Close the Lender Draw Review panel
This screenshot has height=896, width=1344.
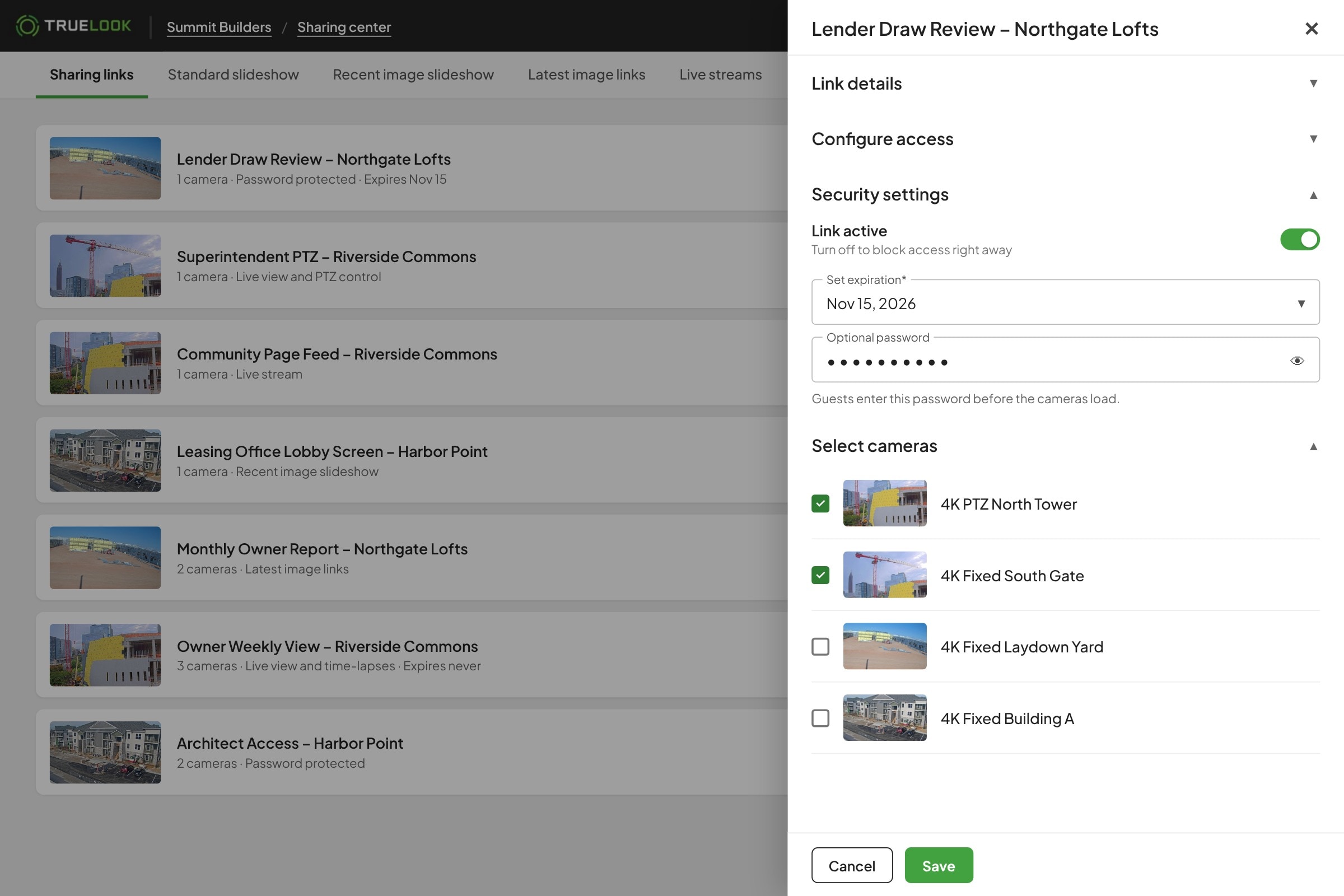pos(1312,29)
